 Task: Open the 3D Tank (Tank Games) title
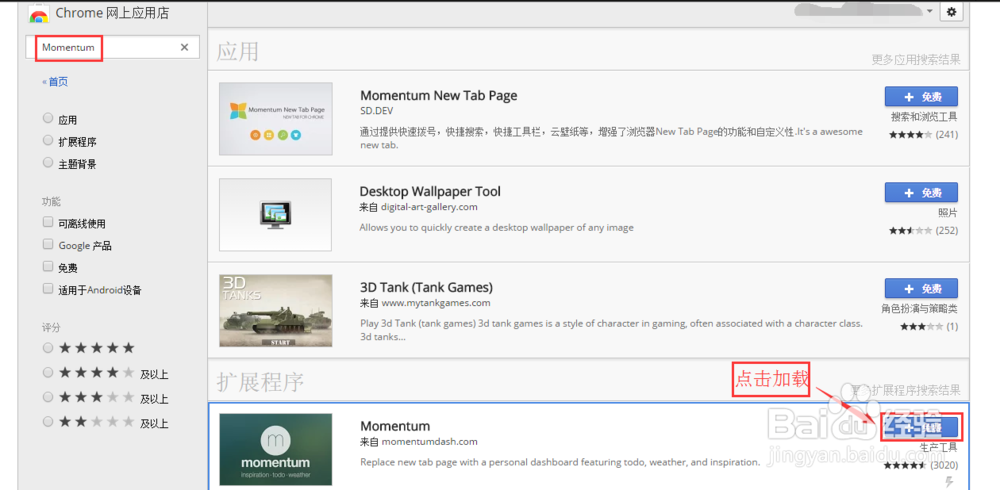point(426,287)
